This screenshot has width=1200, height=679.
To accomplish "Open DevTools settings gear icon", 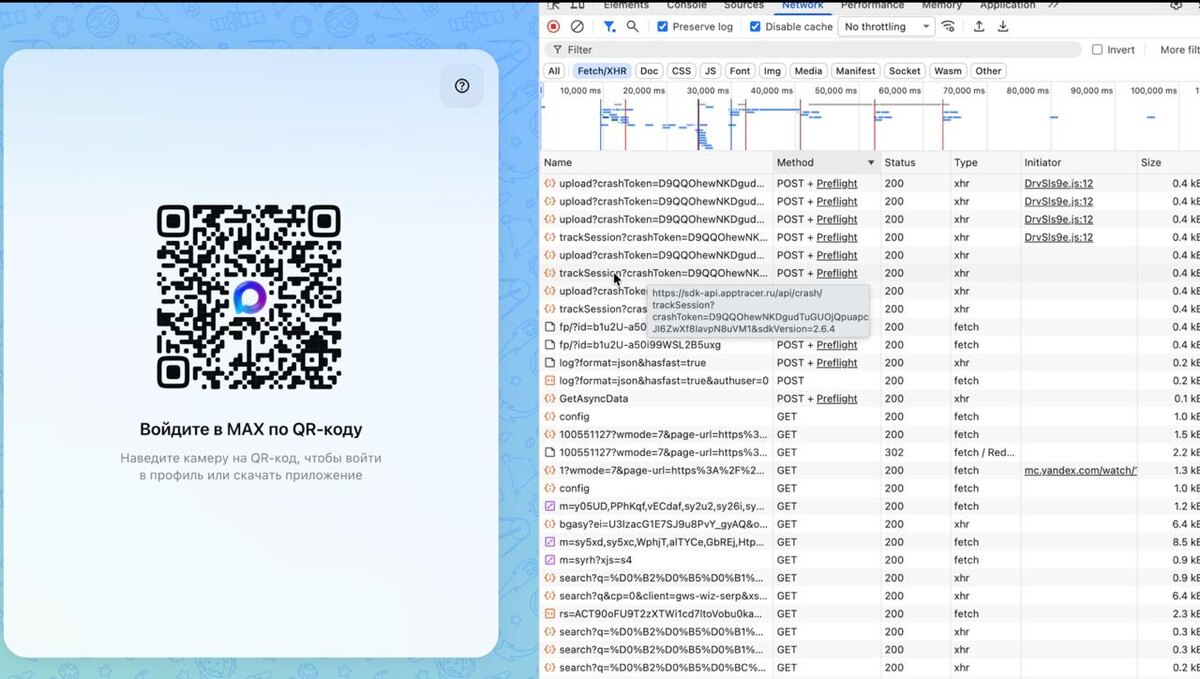I will pyautogui.click(x=1176, y=5).
